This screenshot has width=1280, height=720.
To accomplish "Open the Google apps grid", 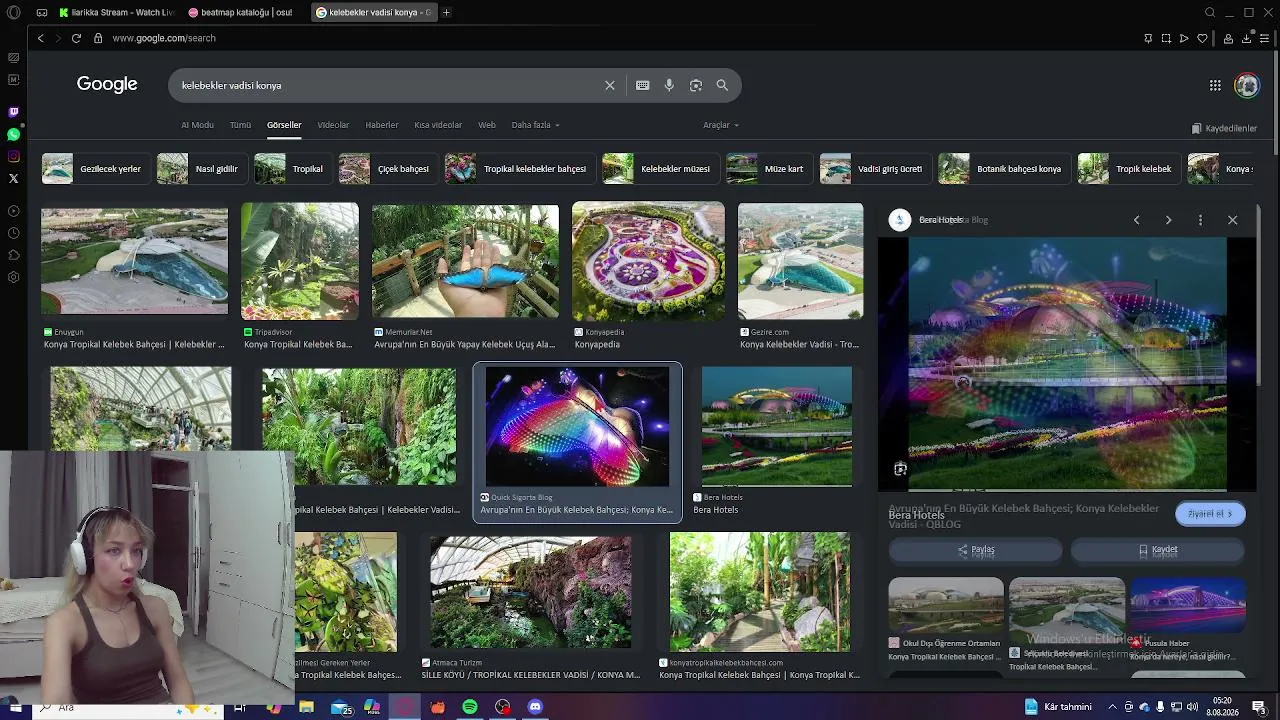I will pos(1215,85).
